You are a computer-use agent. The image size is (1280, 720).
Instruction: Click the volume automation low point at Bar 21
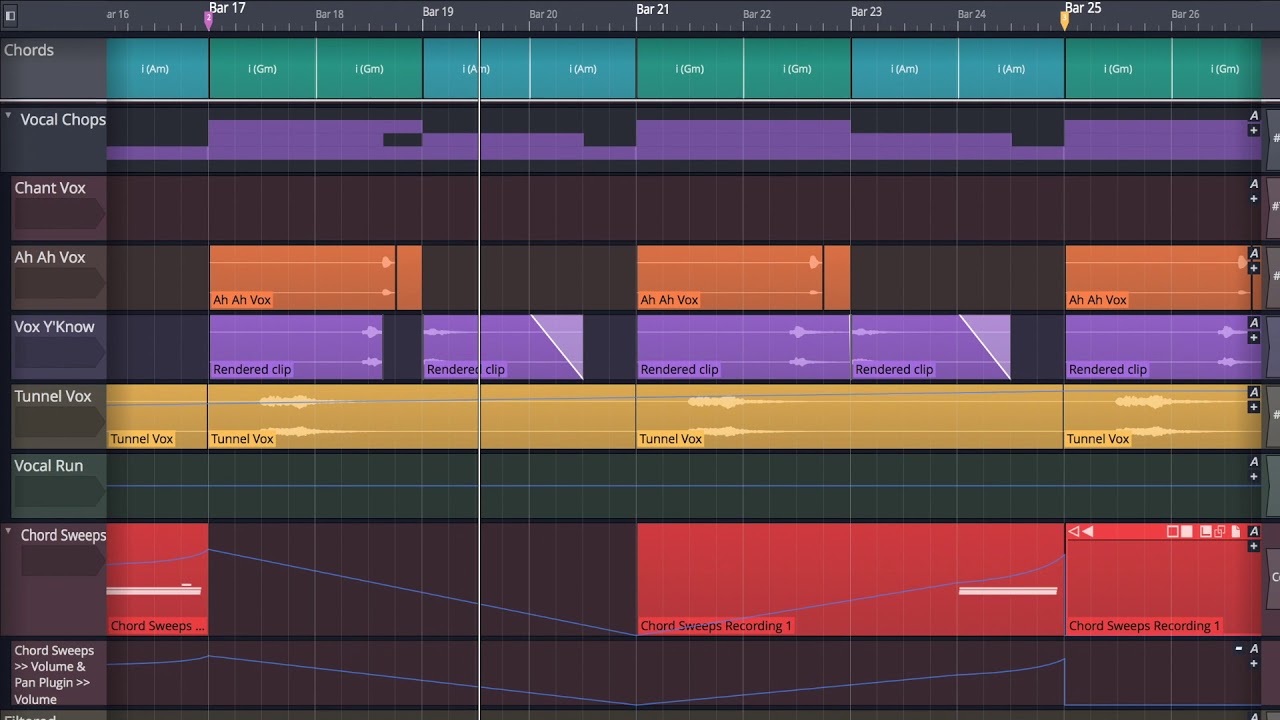tap(636, 705)
